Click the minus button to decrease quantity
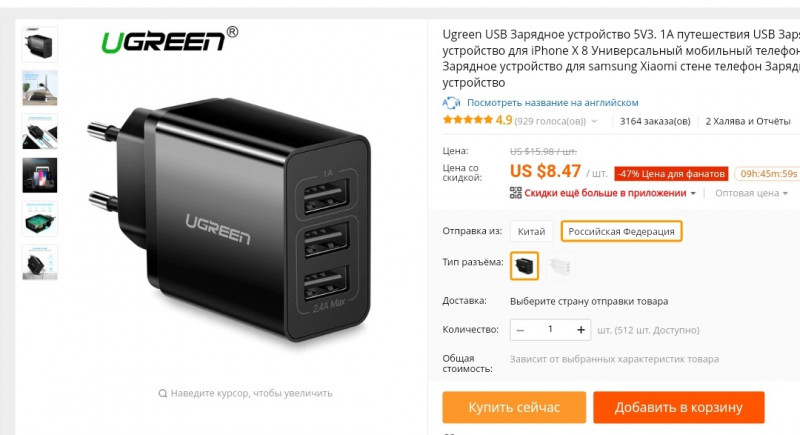800x435 pixels. coord(520,330)
